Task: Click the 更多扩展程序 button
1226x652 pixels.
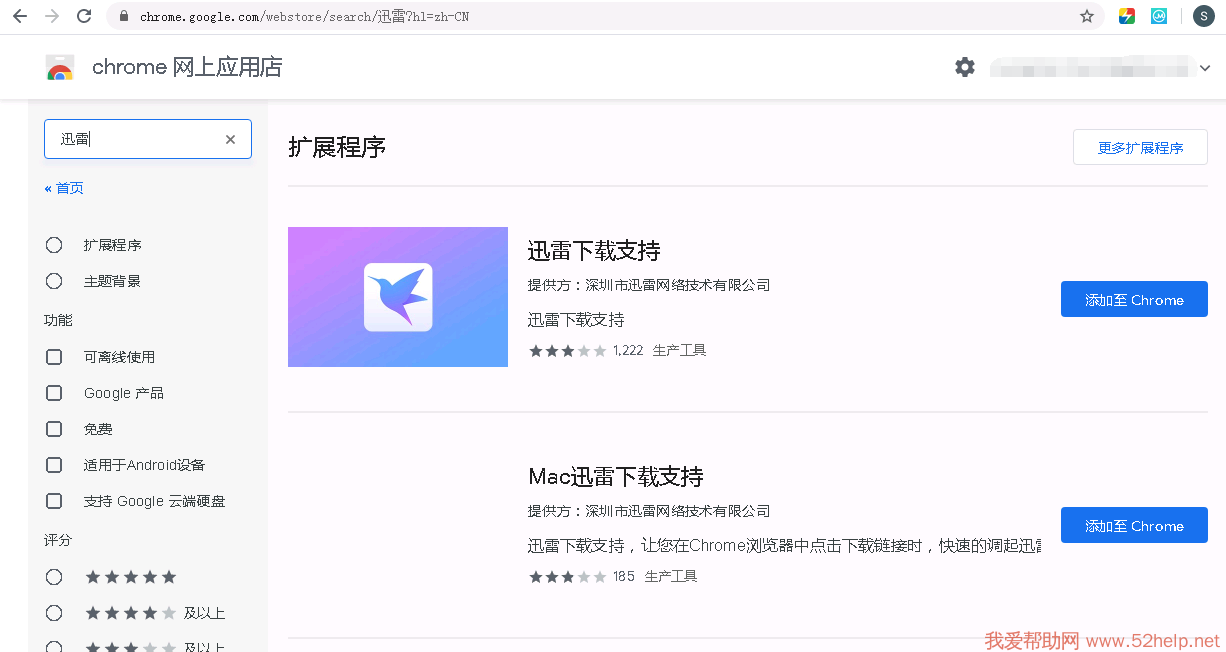Action: pyautogui.click(x=1140, y=147)
